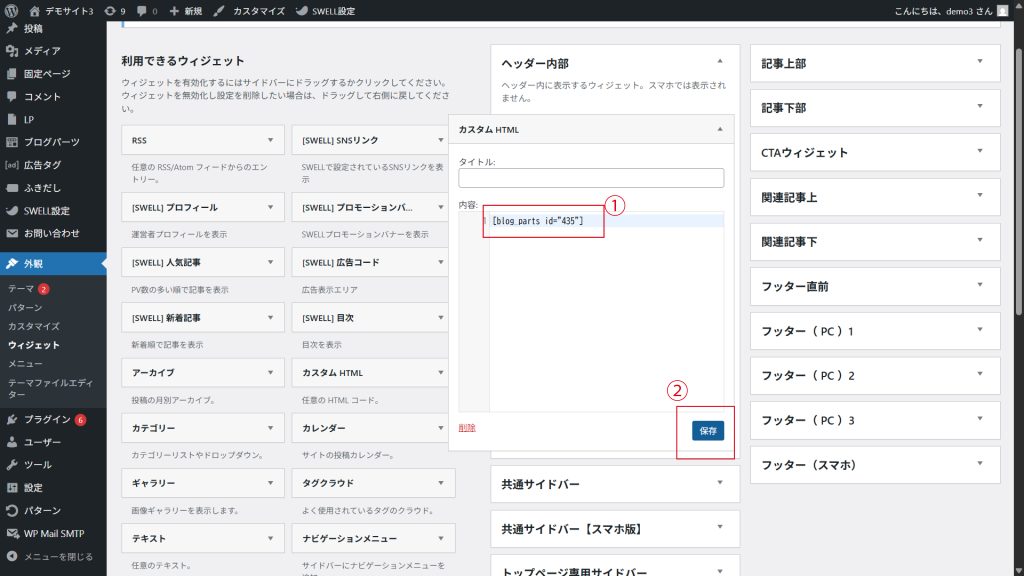This screenshot has height=576, width=1024.
Task: Expand the 記事上部 widget area
Action: [980, 63]
